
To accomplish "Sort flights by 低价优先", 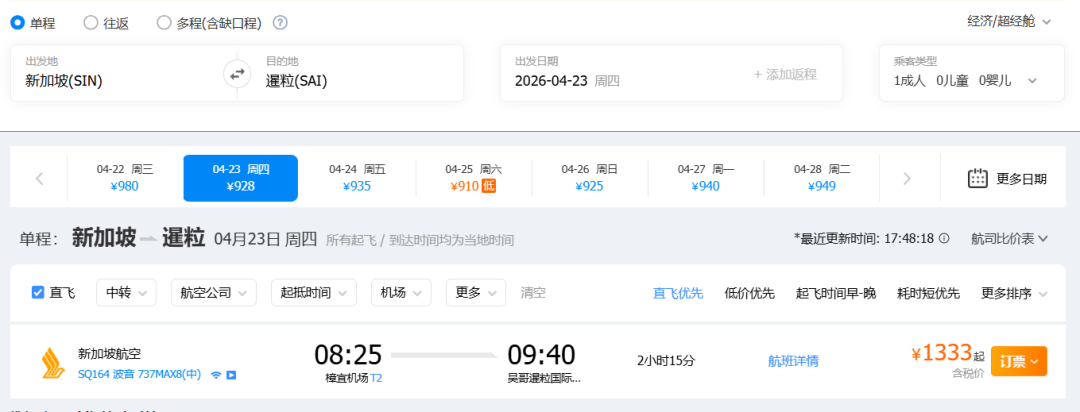I will [749, 293].
